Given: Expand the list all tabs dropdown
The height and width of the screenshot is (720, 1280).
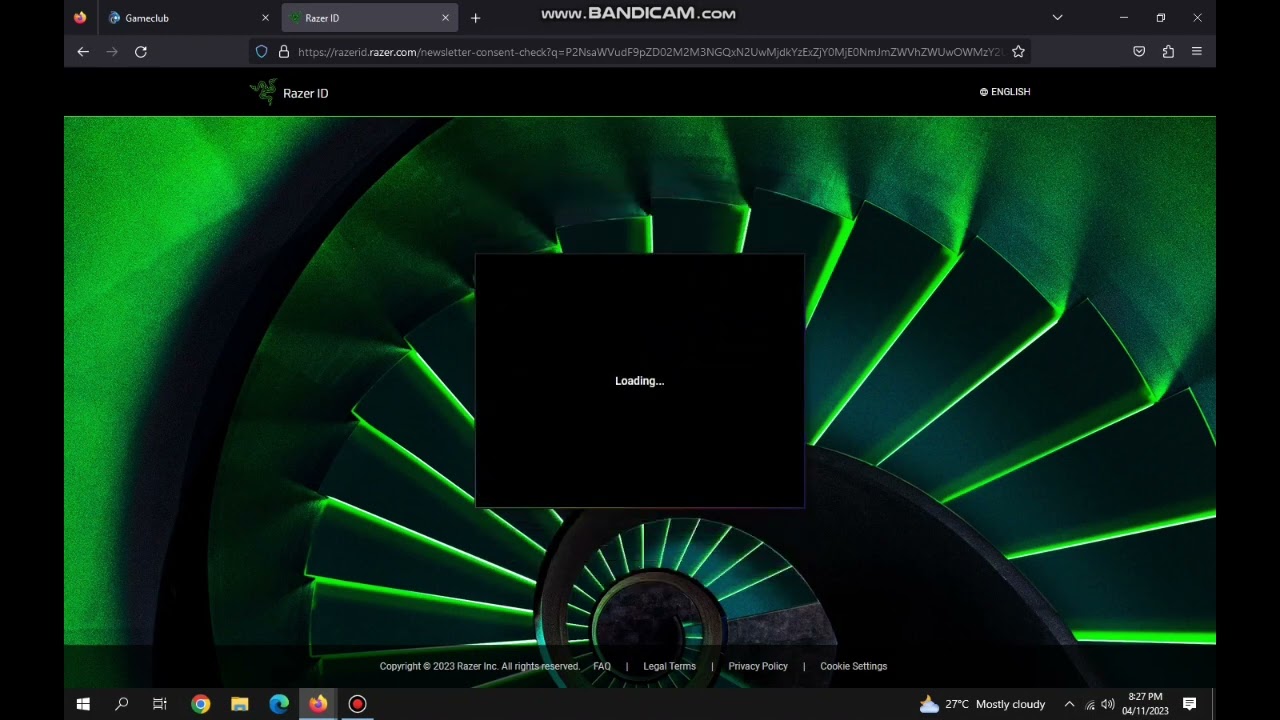Looking at the screenshot, I should (x=1057, y=18).
